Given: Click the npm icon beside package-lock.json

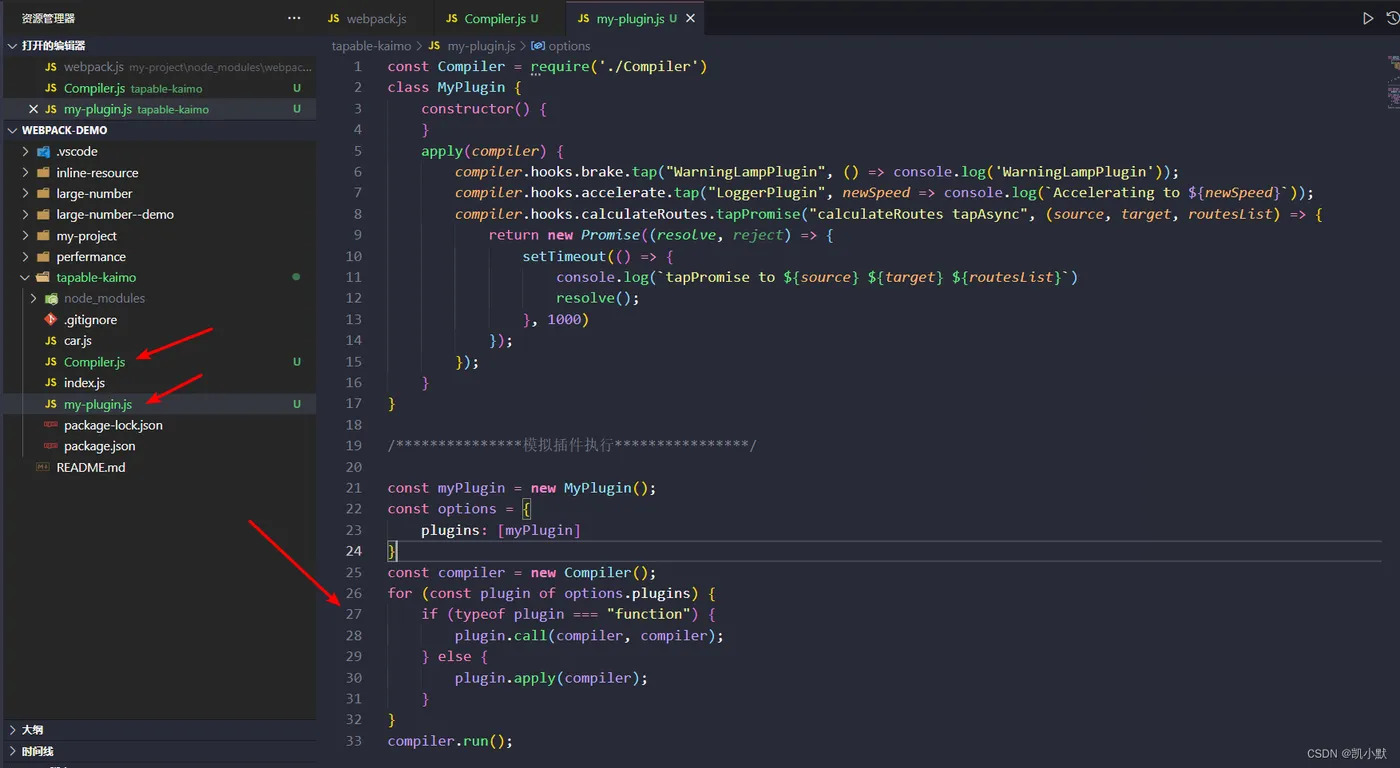Looking at the screenshot, I should 51,425.
